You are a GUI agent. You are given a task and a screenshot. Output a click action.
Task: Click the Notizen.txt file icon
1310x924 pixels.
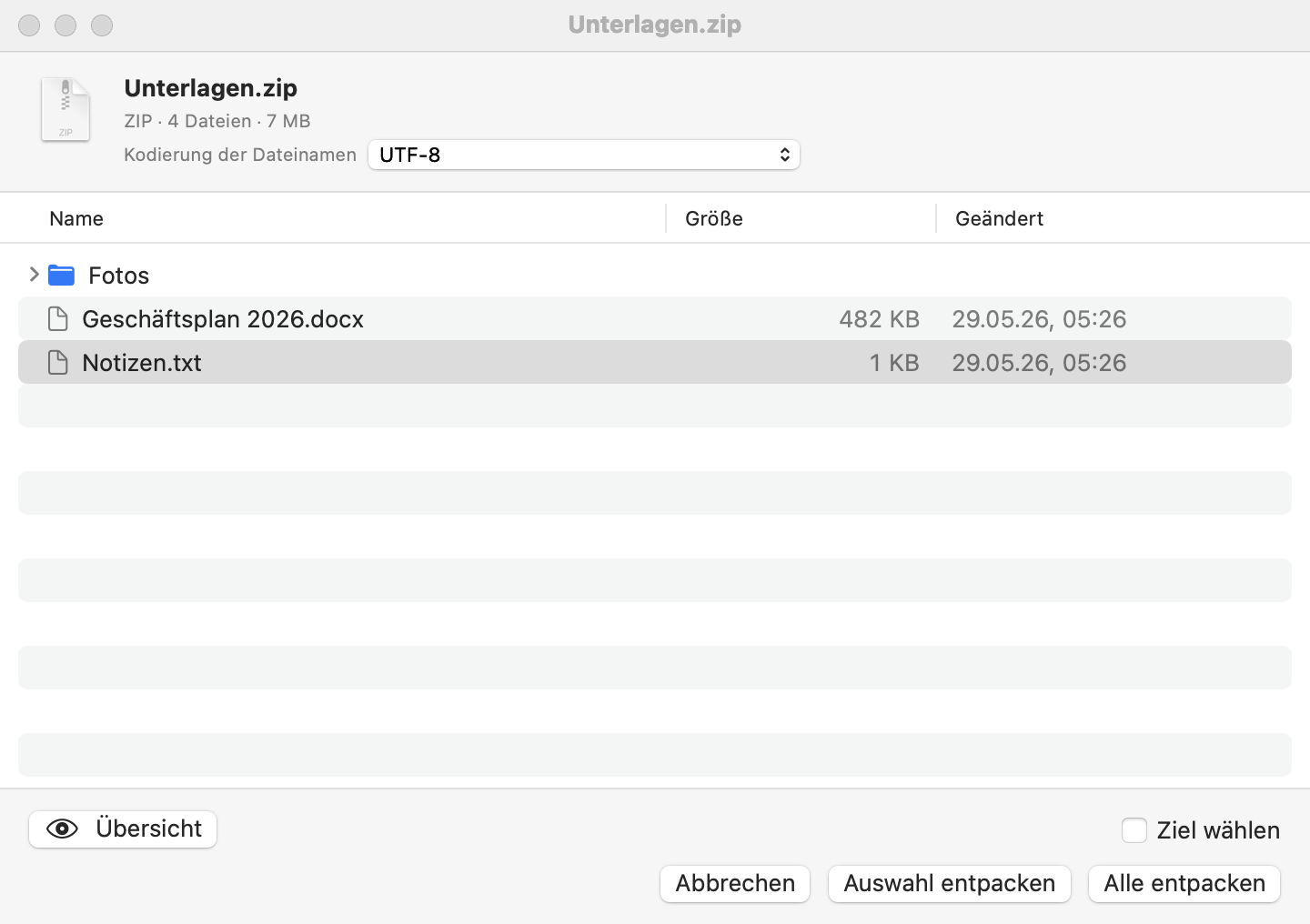(x=58, y=363)
